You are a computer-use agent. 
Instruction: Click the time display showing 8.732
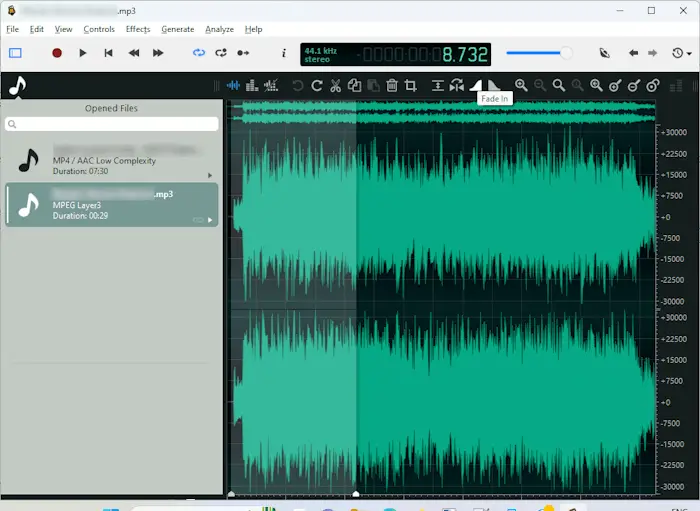[465, 54]
